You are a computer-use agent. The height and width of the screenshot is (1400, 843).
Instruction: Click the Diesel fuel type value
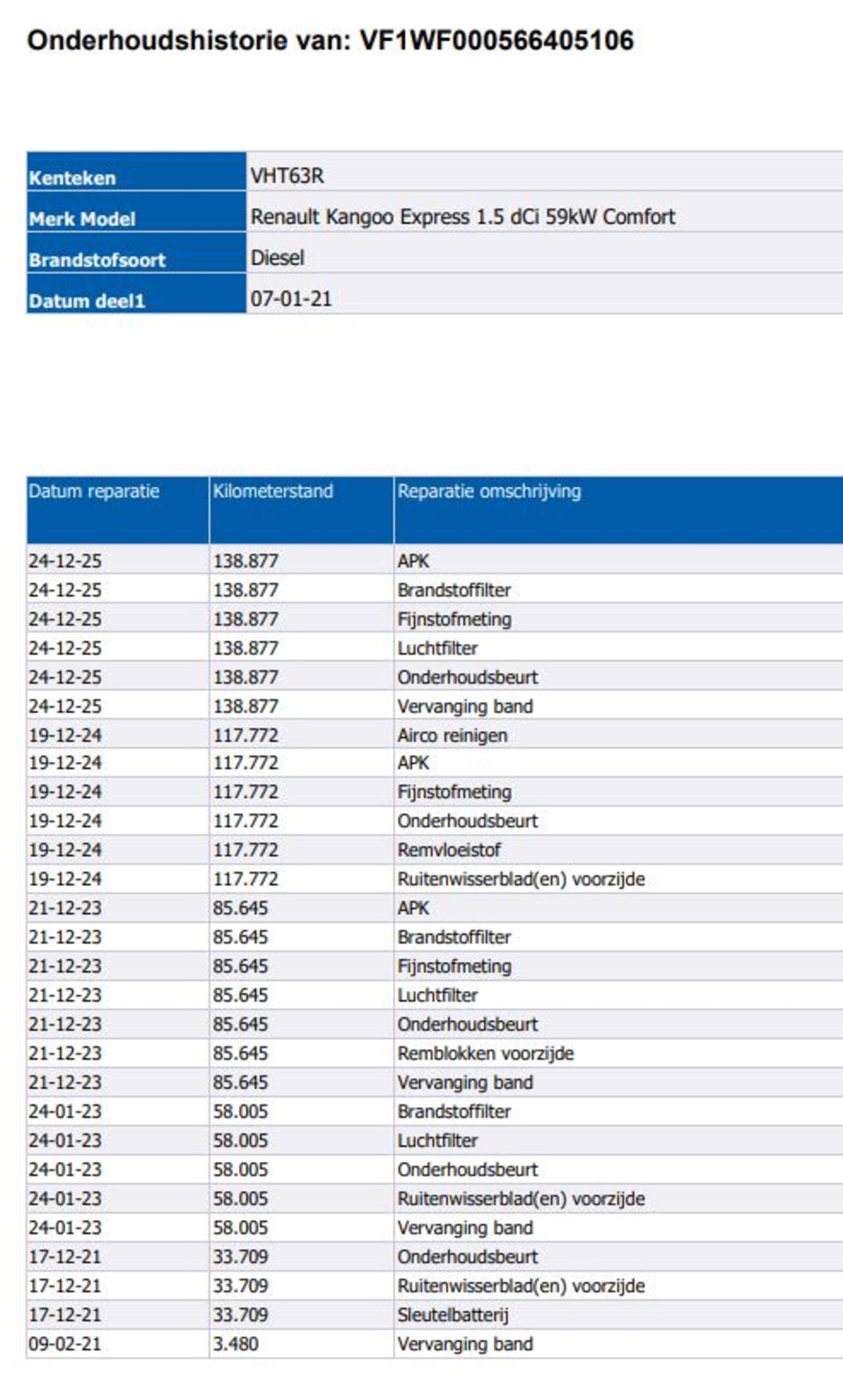[277, 257]
